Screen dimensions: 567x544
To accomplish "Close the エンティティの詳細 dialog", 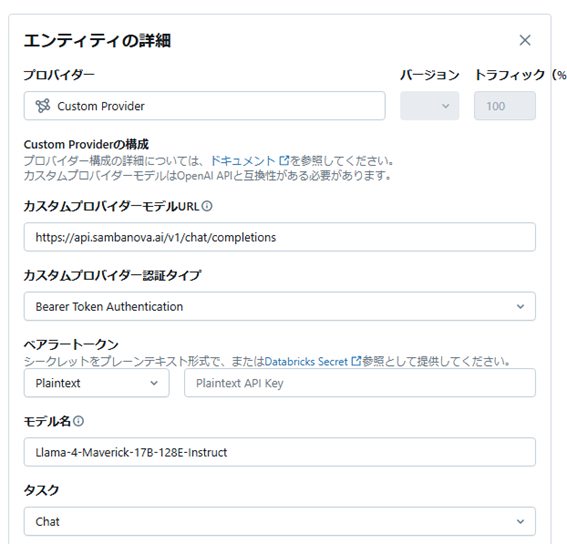I will pyautogui.click(x=525, y=40).
